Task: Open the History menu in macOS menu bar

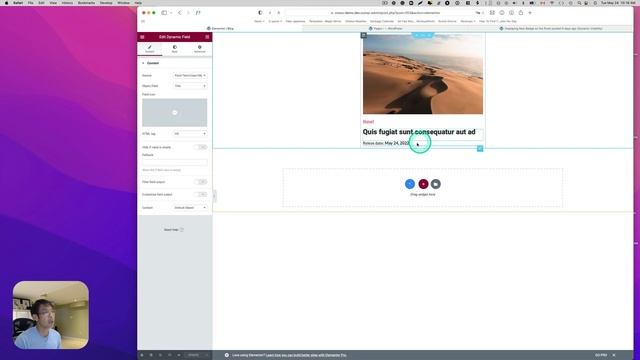Action: tap(67, 3)
